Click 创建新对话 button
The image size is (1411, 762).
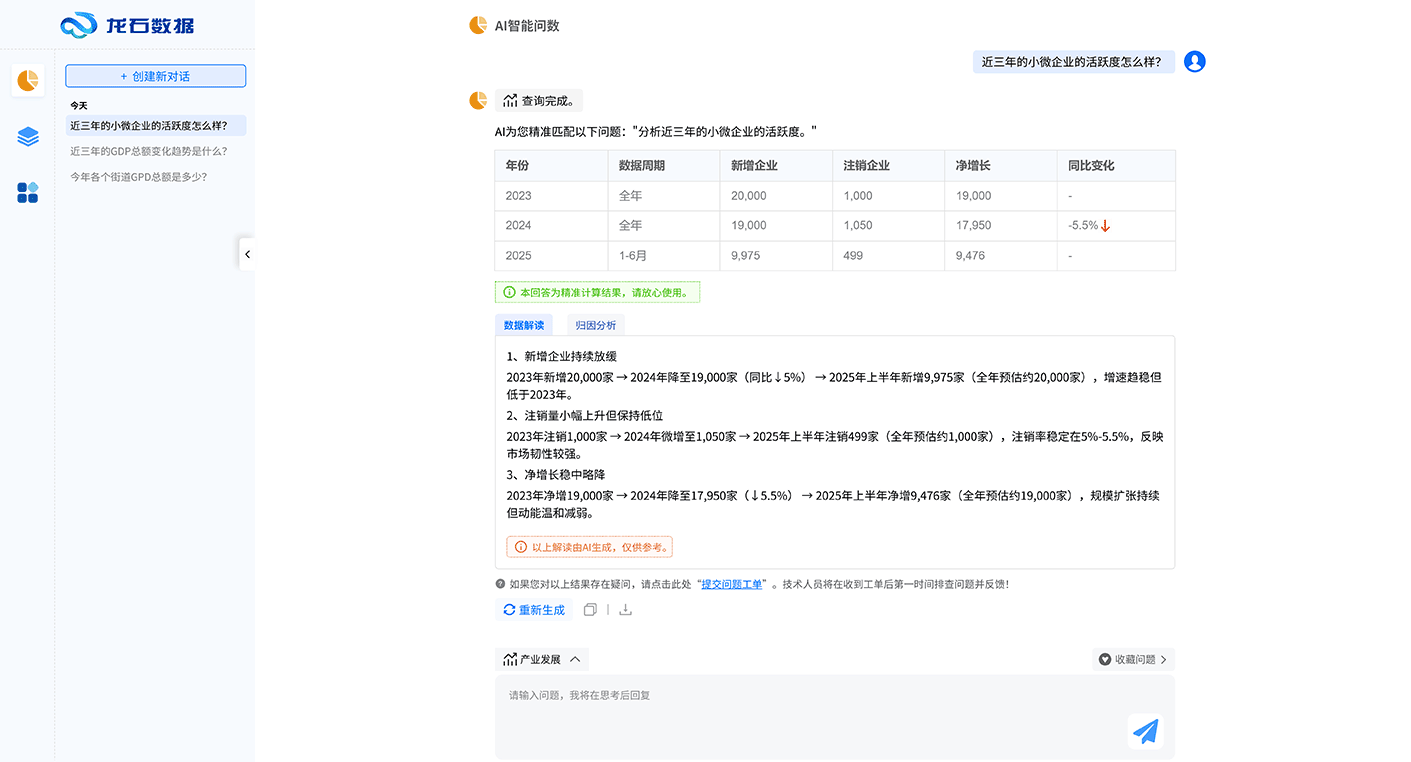click(156, 76)
